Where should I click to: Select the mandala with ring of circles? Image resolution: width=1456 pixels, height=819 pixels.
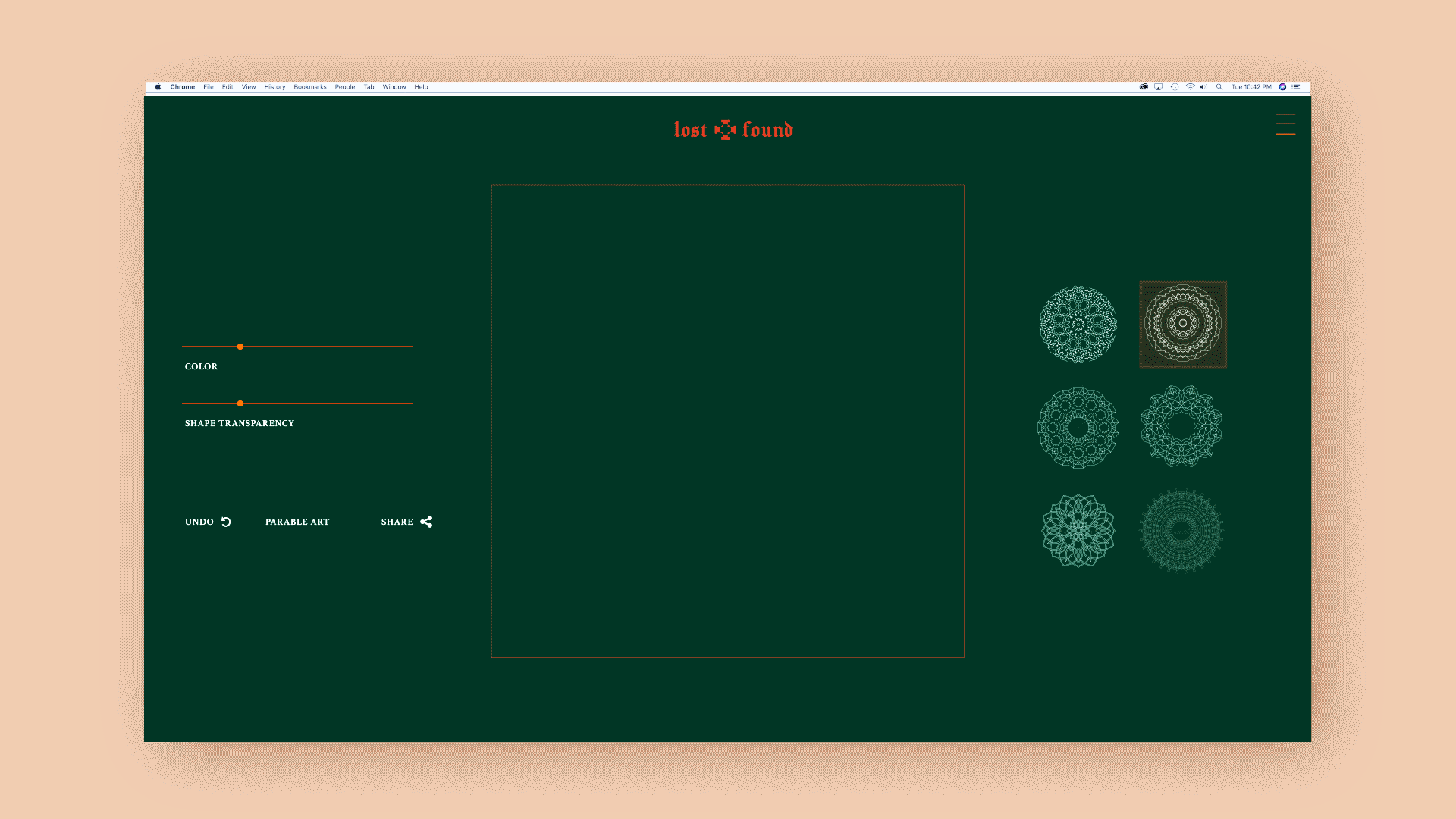[x=1078, y=428]
